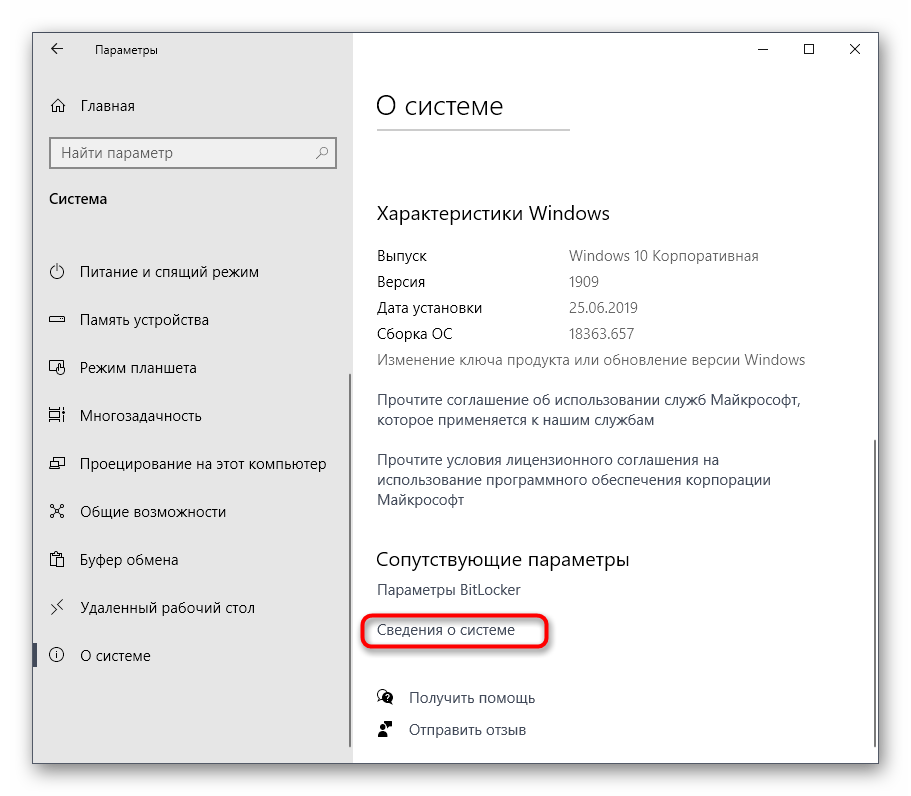Click the Характеристики Windows heading
Image resolution: width=911 pixels, height=796 pixels.
493,214
